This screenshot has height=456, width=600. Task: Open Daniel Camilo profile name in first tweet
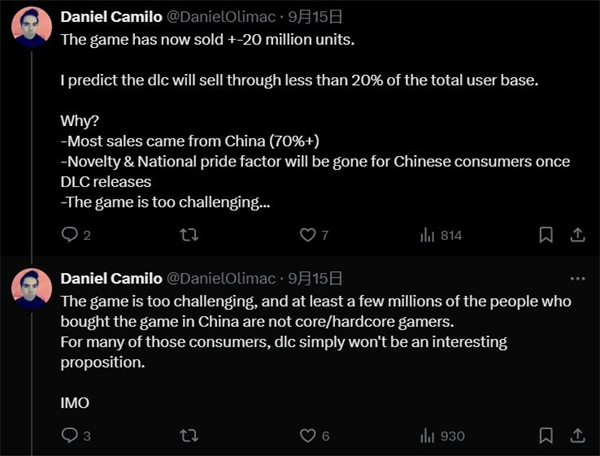click(x=110, y=17)
